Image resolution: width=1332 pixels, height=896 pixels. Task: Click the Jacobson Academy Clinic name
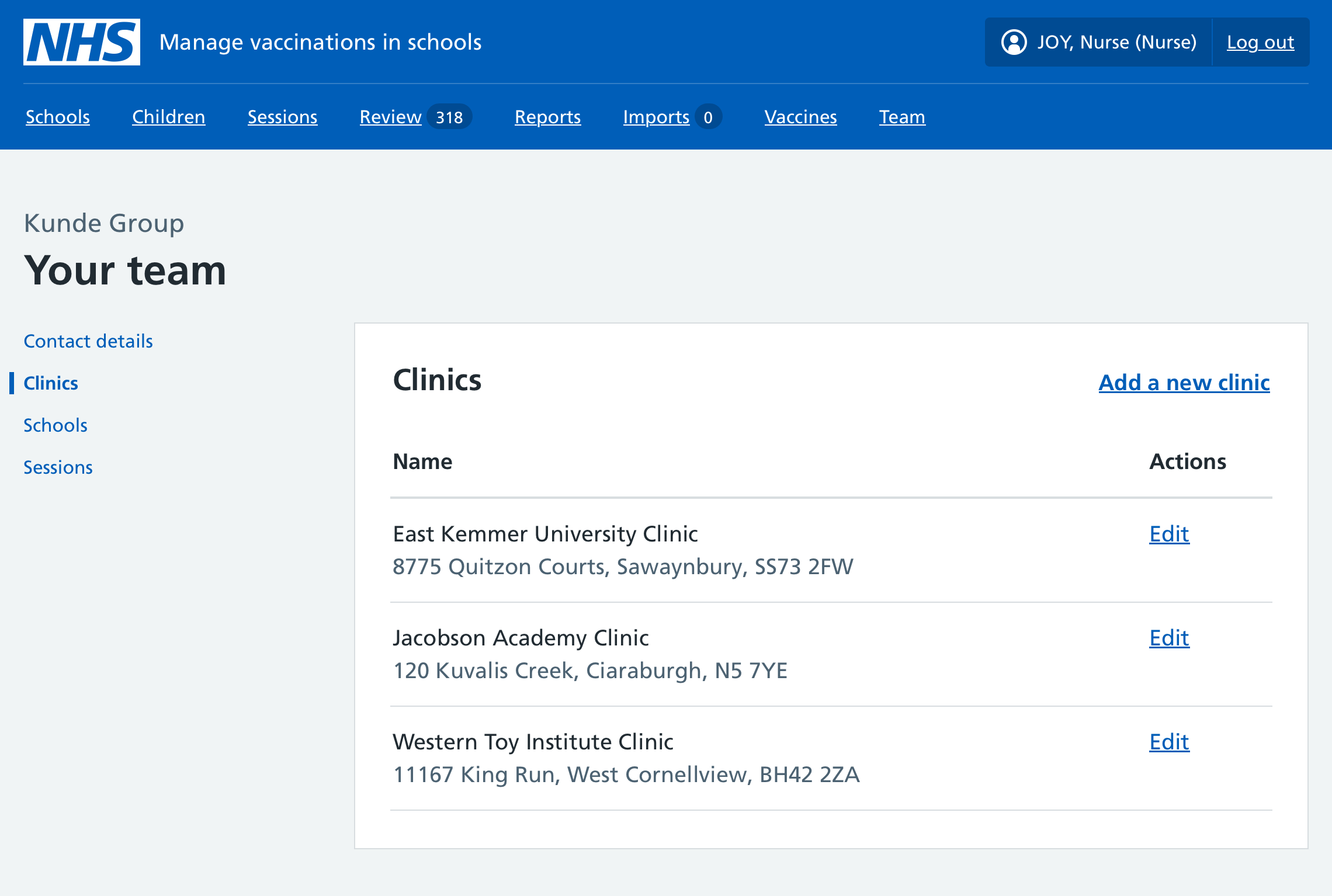(521, 638)
